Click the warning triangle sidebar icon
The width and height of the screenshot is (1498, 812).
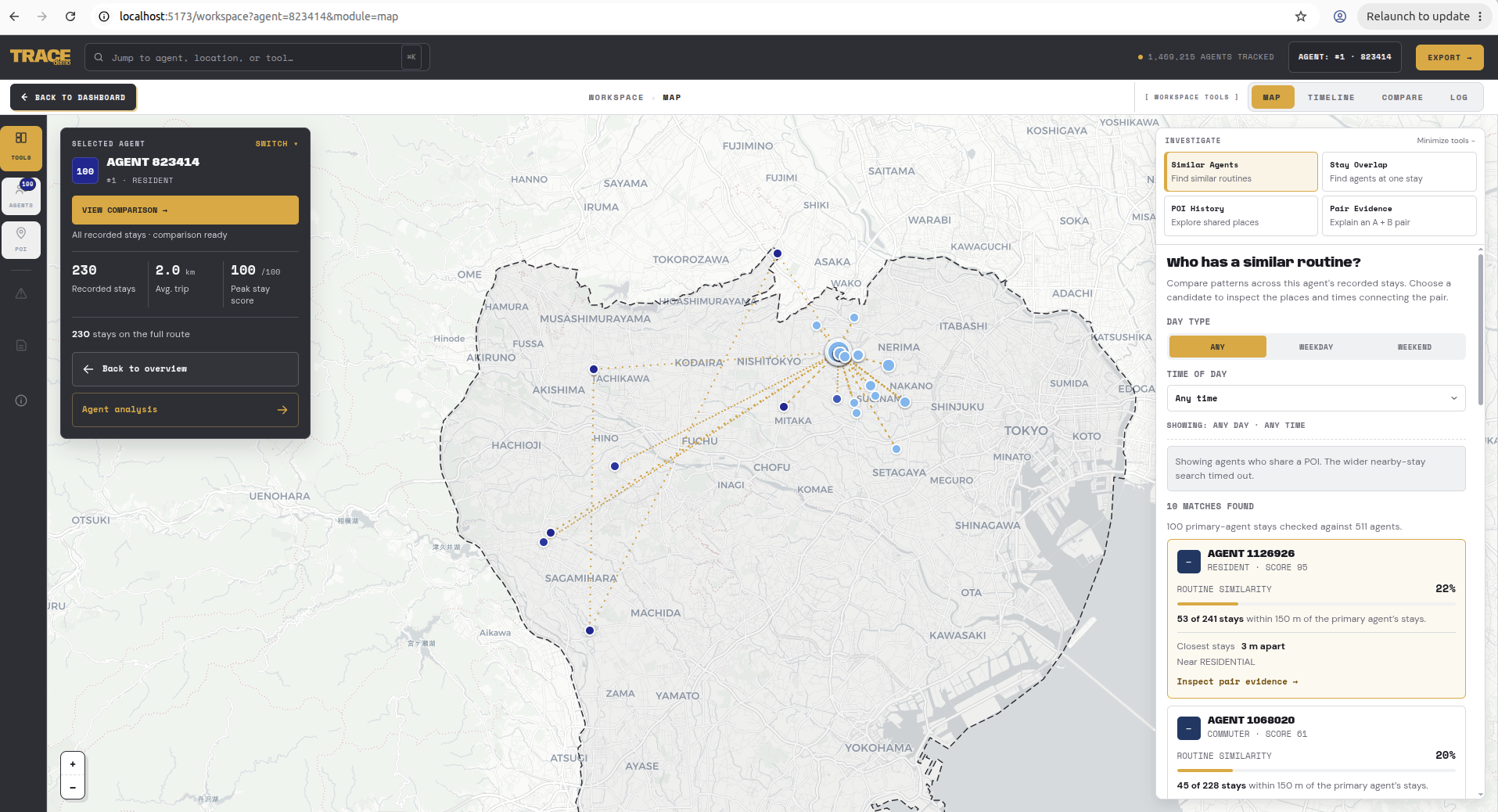point(21,293)
